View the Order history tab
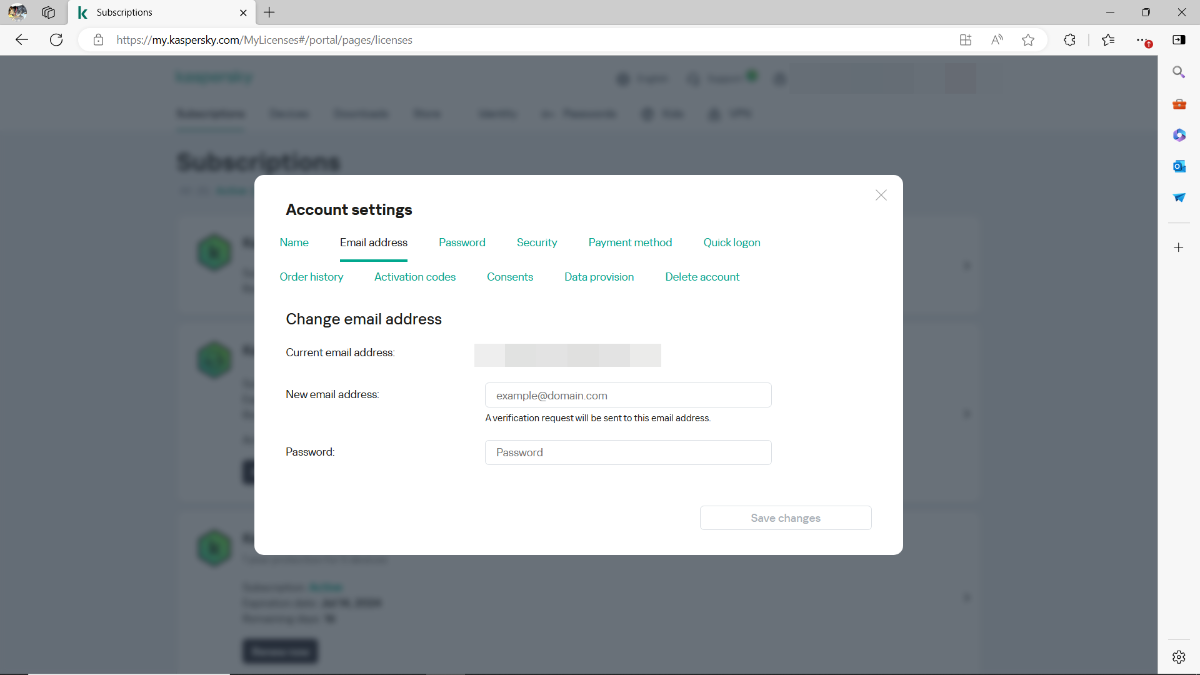The image size is (1200, 675). pyautogui.click(x=312, y=277)
